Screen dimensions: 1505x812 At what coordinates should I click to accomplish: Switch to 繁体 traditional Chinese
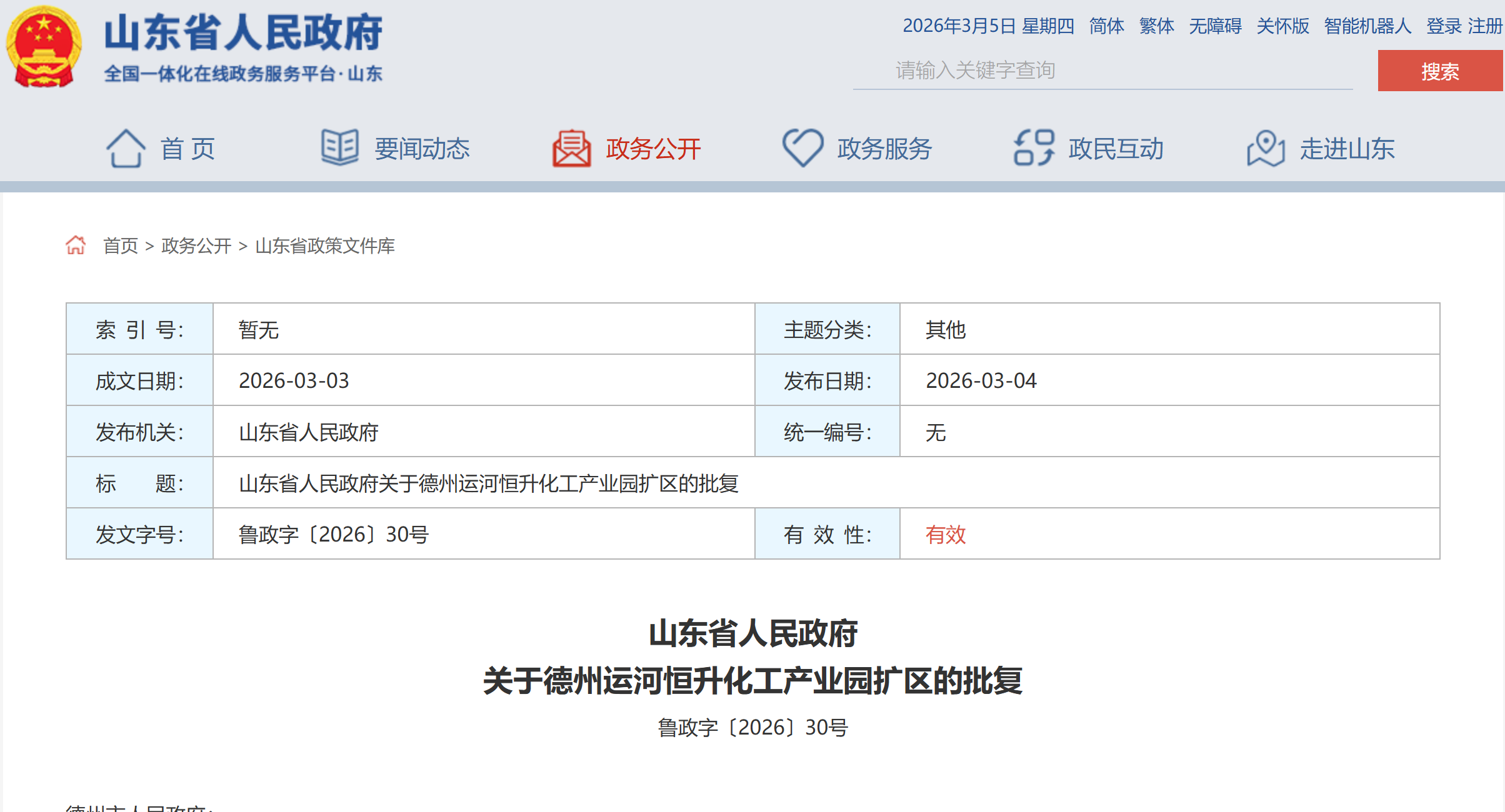tap(1156, 26)
